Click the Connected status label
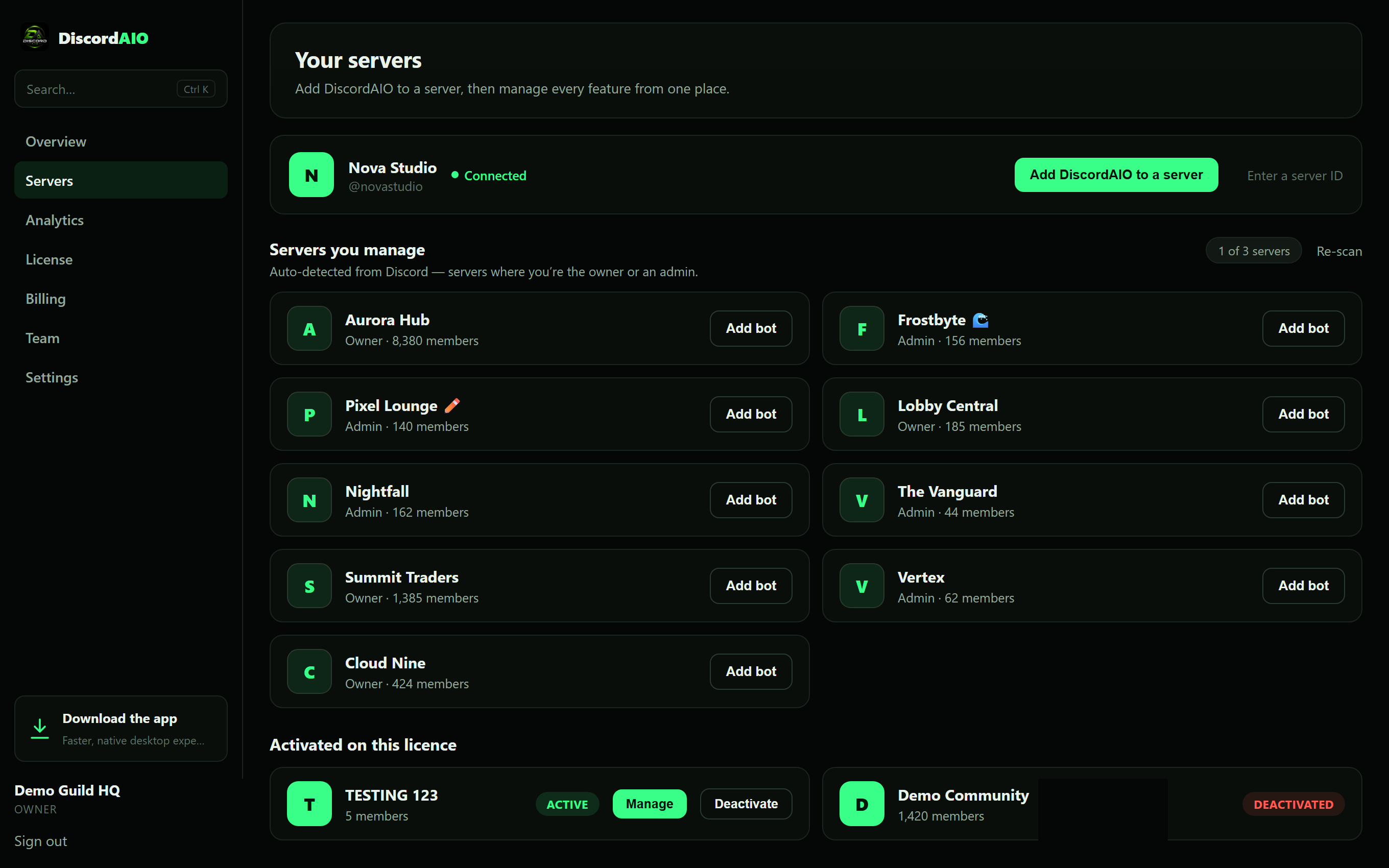 pos(495,176)
